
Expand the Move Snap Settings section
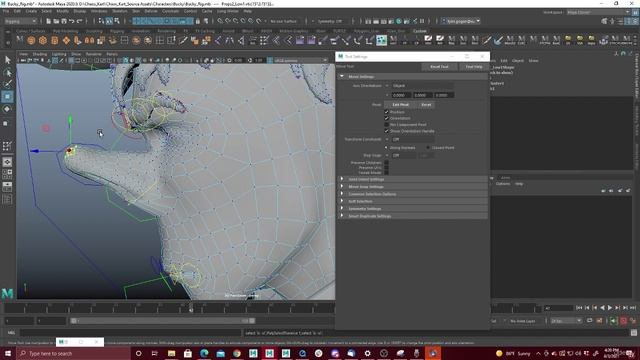(x=412, y=187)
